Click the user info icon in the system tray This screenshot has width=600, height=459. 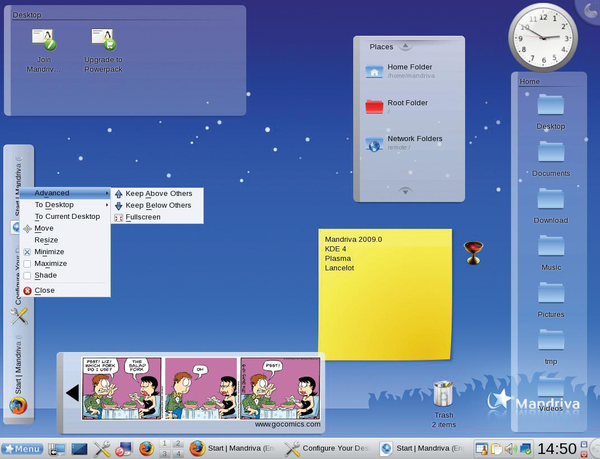point(482,449)
